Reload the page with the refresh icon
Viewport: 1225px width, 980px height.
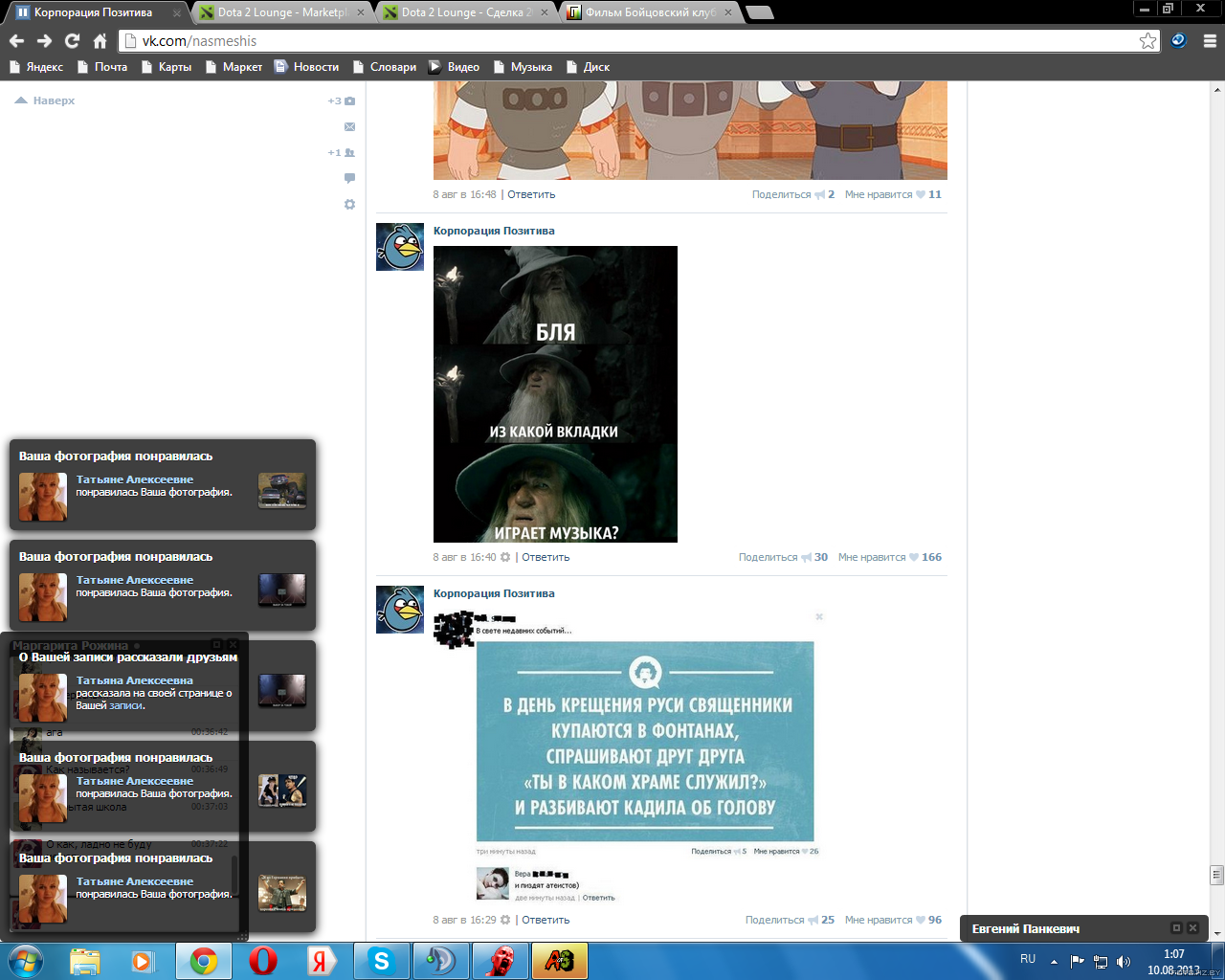coord(72,41)
